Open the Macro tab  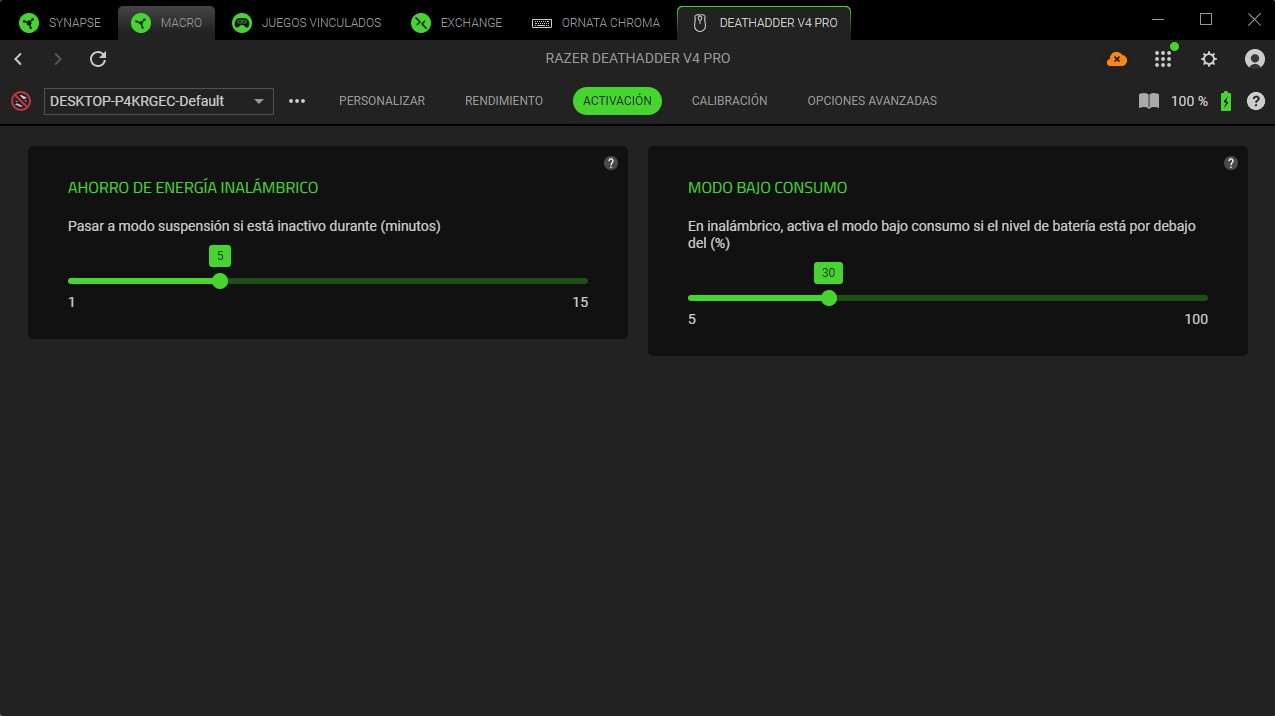166,22
